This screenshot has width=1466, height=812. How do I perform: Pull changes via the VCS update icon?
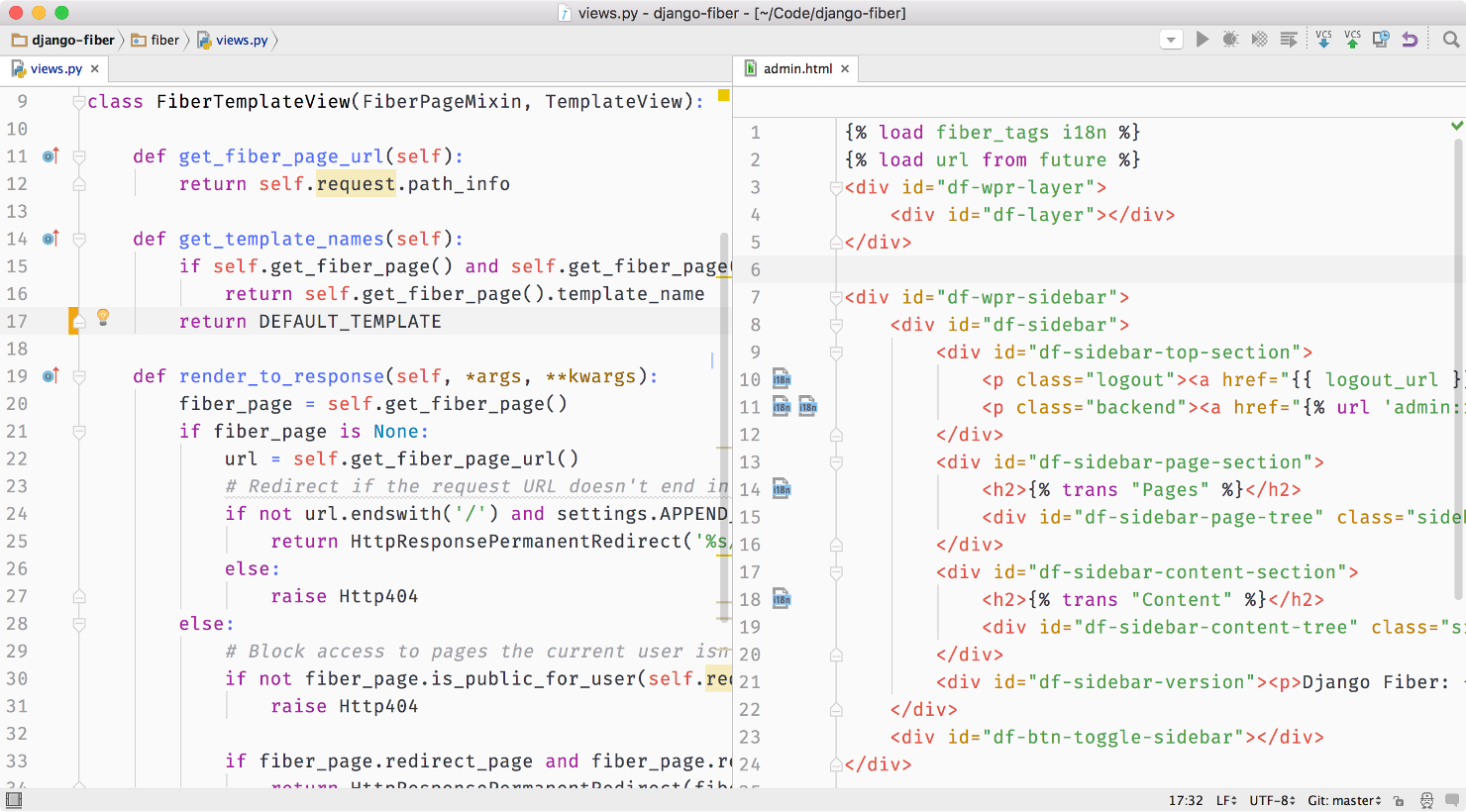1325,39
